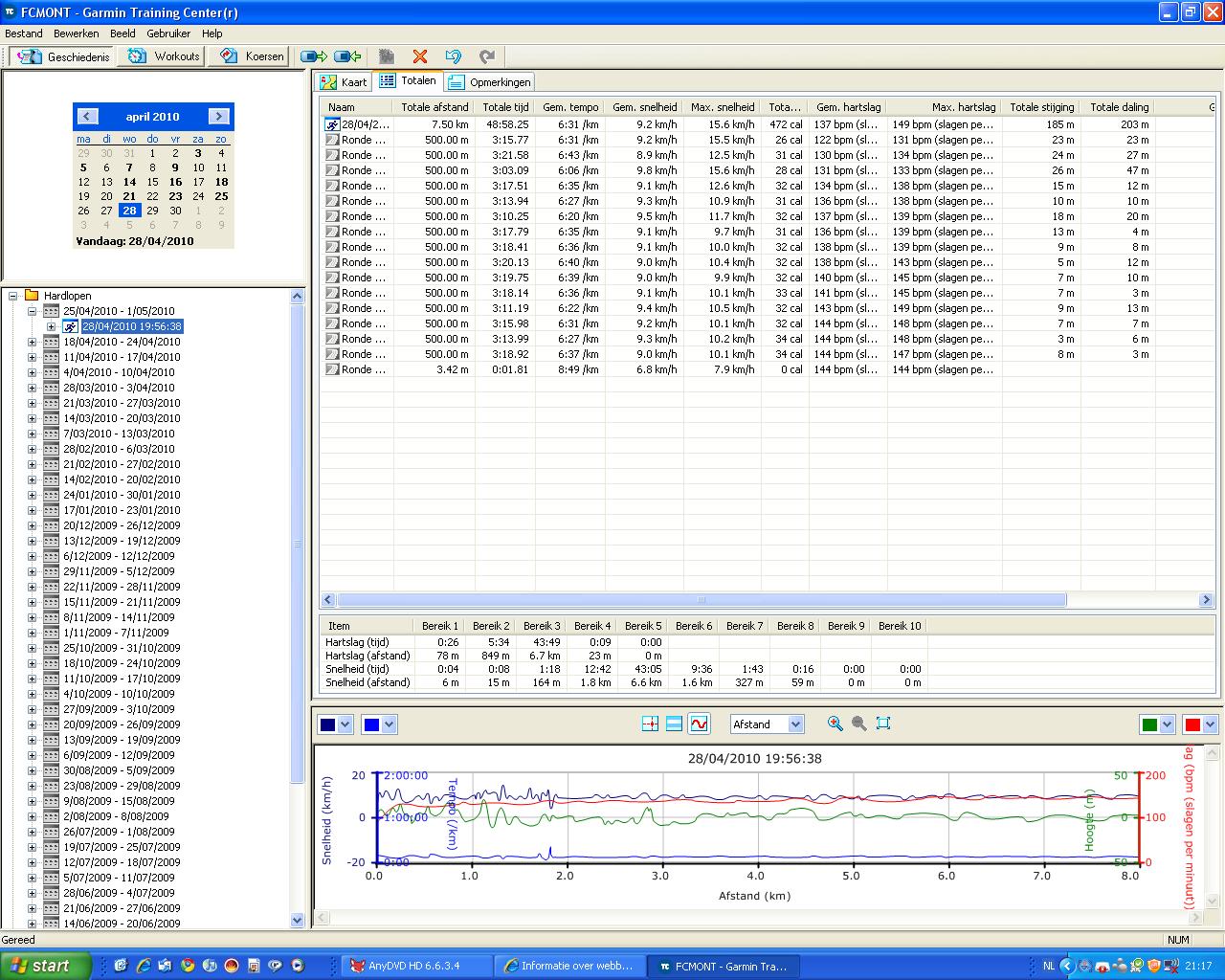Switch to AnyDVD HD taskbar button
The image size is (1225, 980).
click(x=416, y=966)
